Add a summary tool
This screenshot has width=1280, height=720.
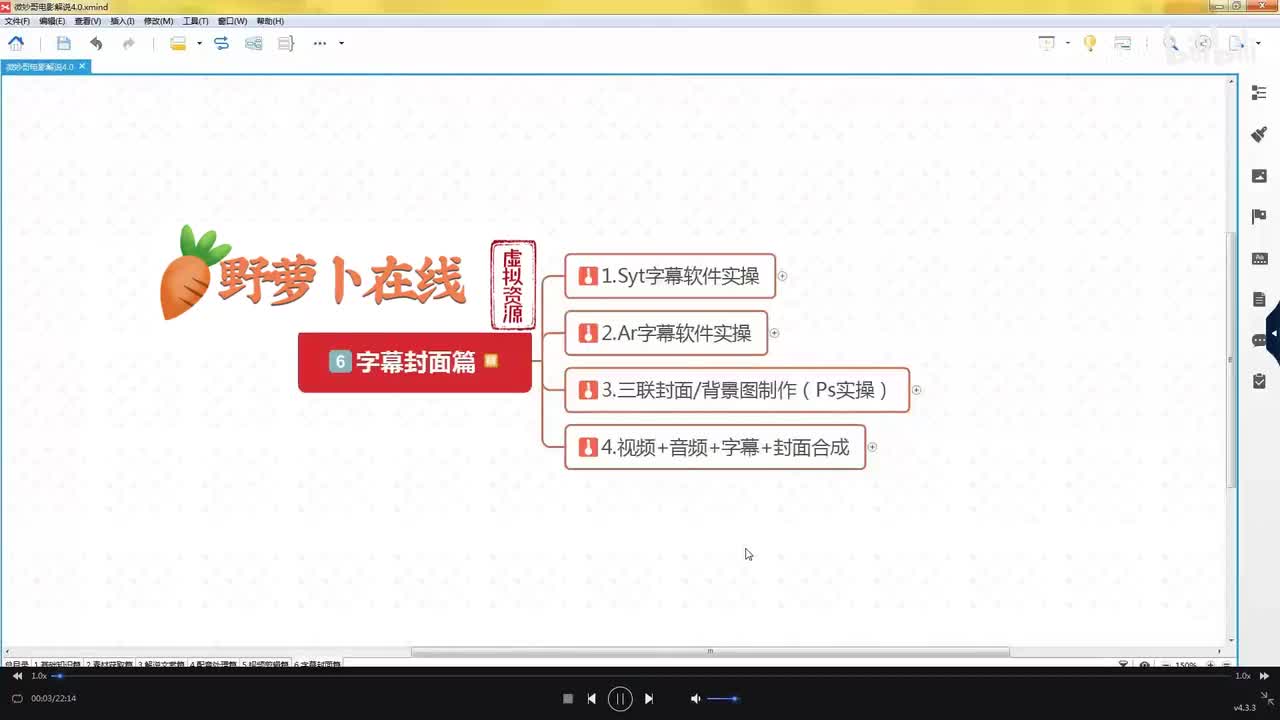(286, 43)
